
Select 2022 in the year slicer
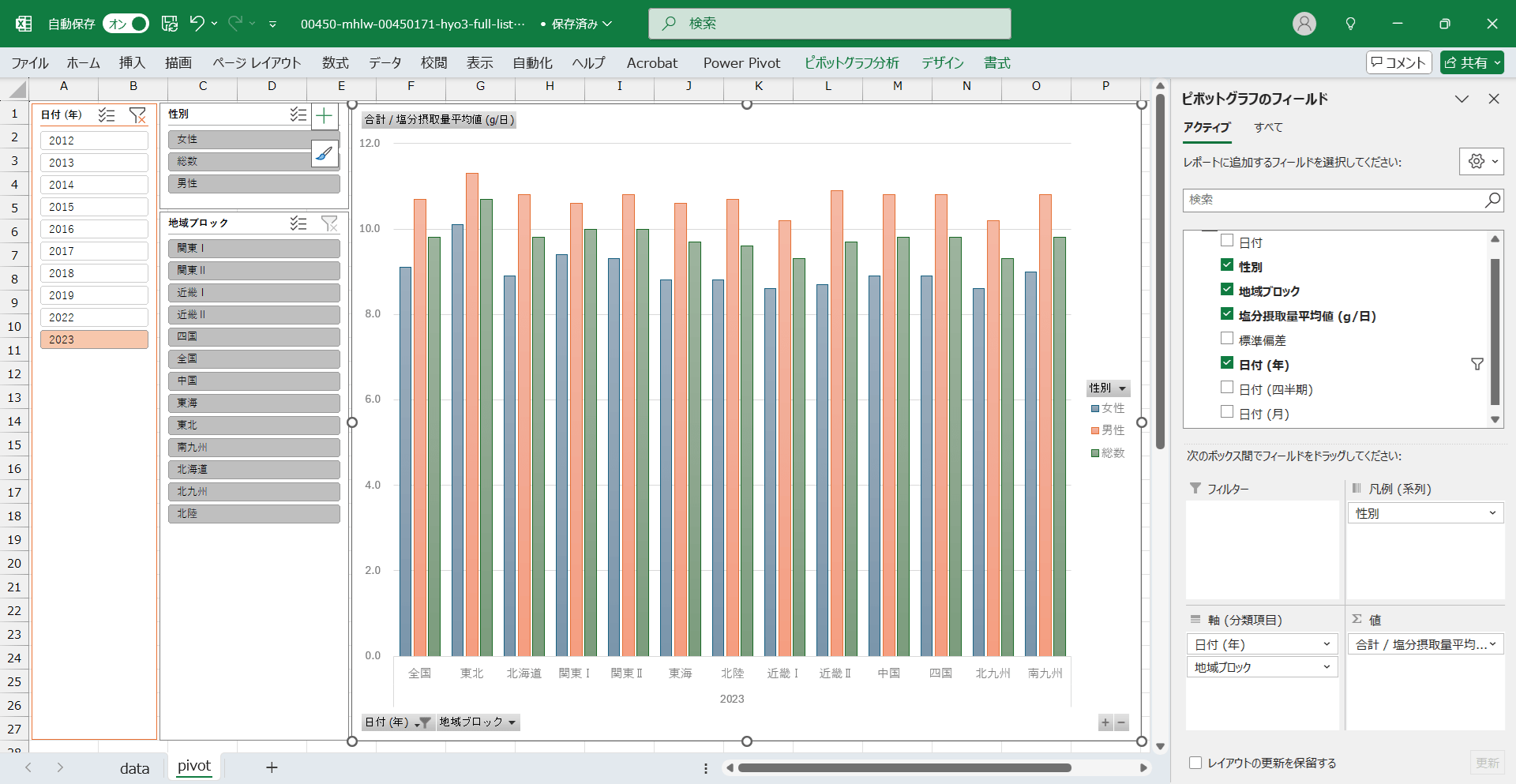94,317
